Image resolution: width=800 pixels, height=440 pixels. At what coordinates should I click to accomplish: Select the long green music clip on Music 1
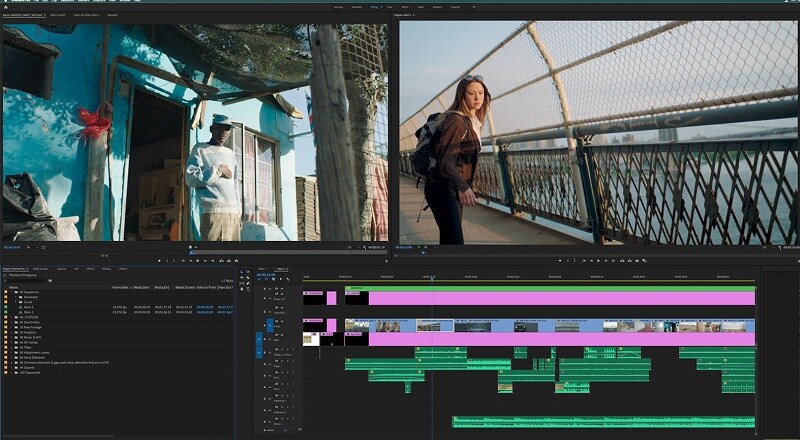pos(603,422)
